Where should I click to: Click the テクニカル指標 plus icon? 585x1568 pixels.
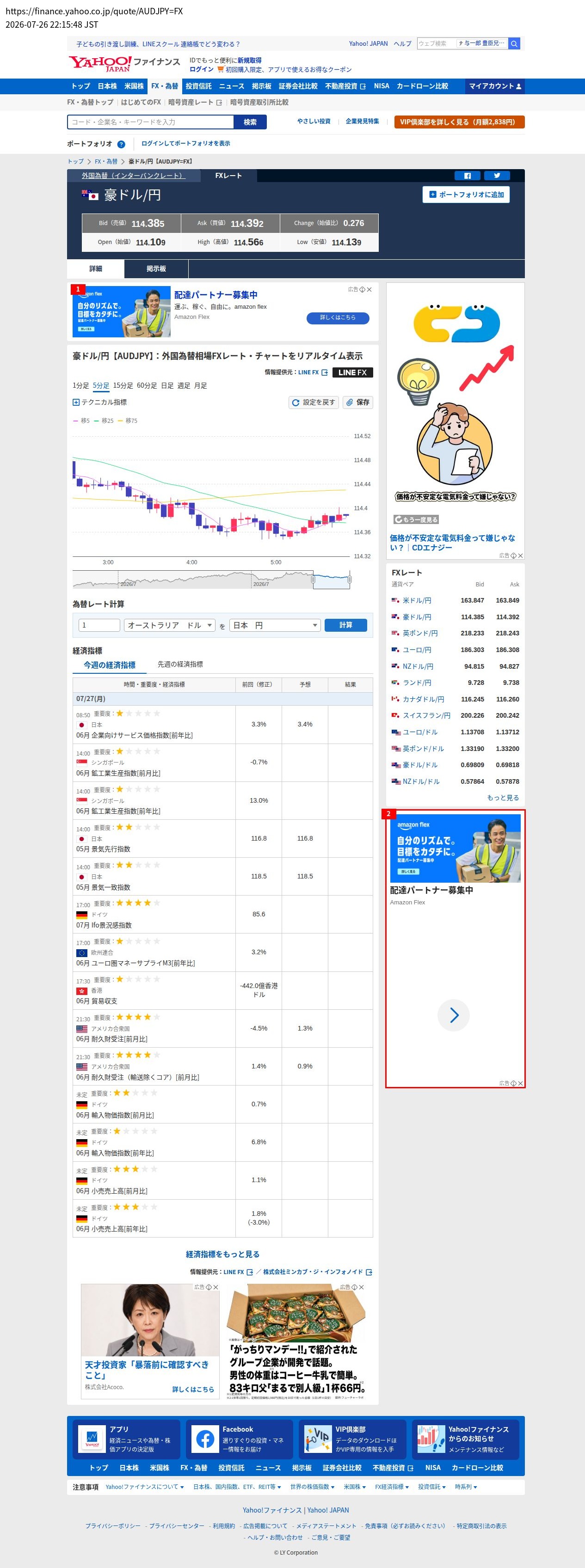coord(76,403)
